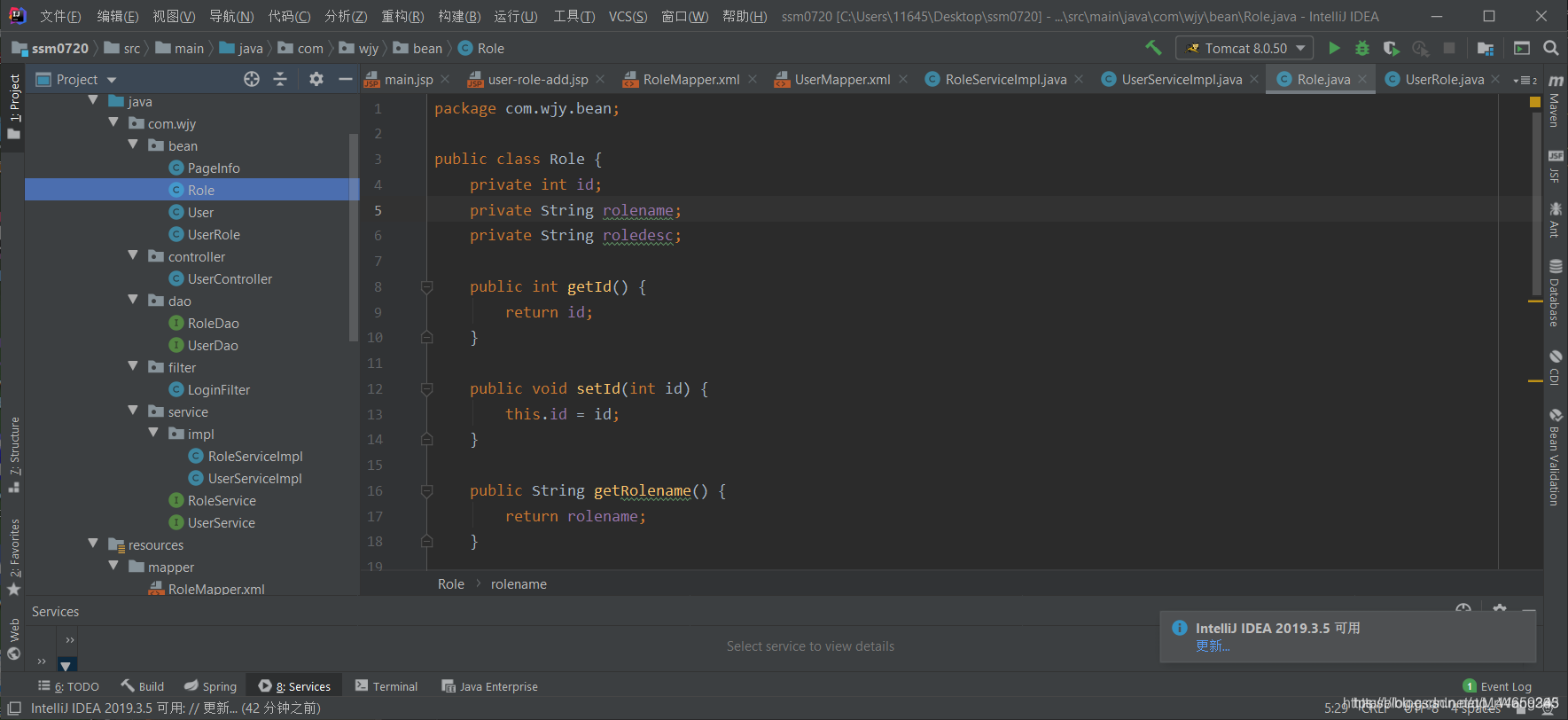This screenshot has height=720, width=1568.
Task: Open the 文件(F) menu
Action: pyautogui.click(x=60, y=16)
